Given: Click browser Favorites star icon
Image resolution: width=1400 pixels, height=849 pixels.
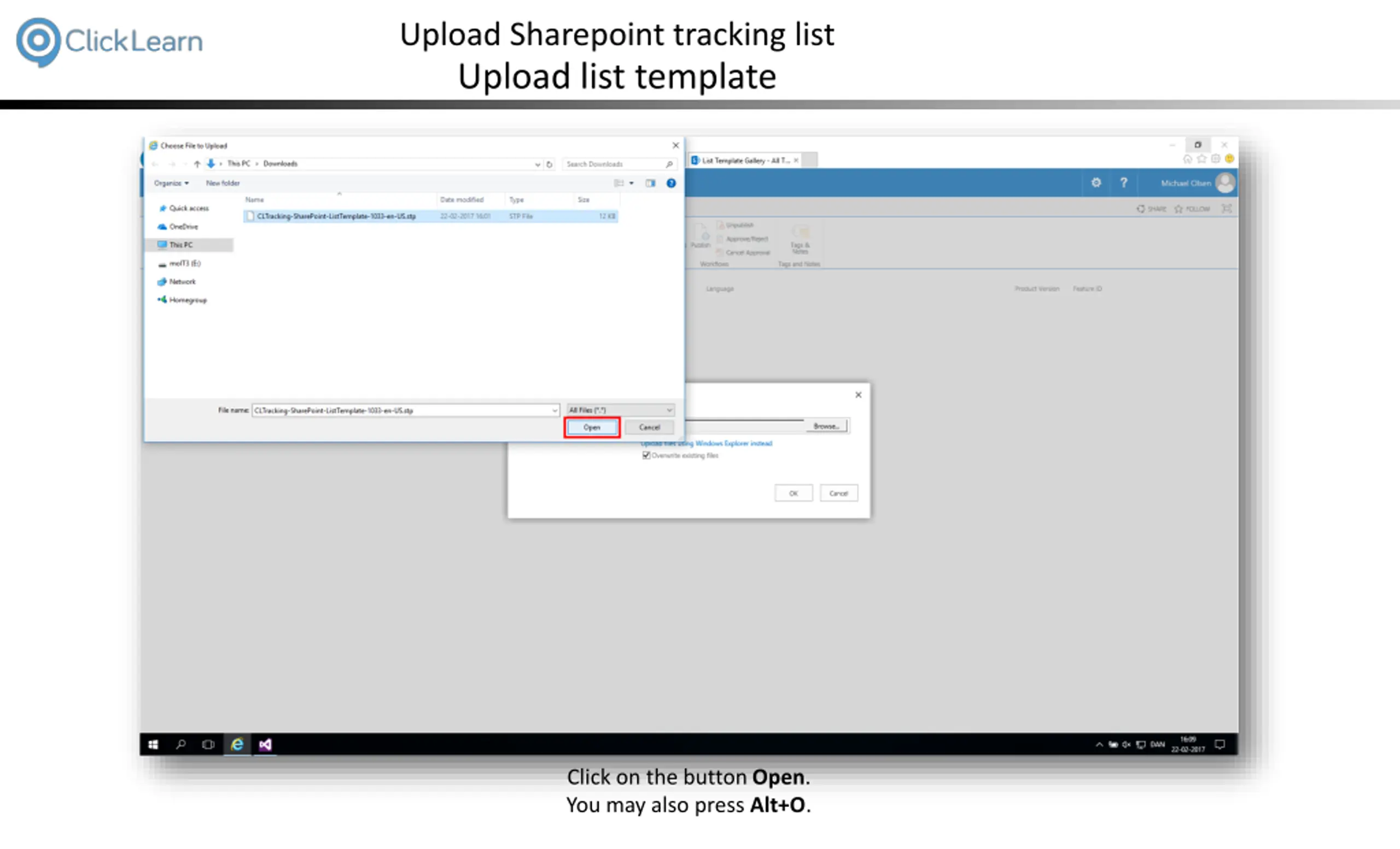Looking at the screenshot, I should [1201, 159].
